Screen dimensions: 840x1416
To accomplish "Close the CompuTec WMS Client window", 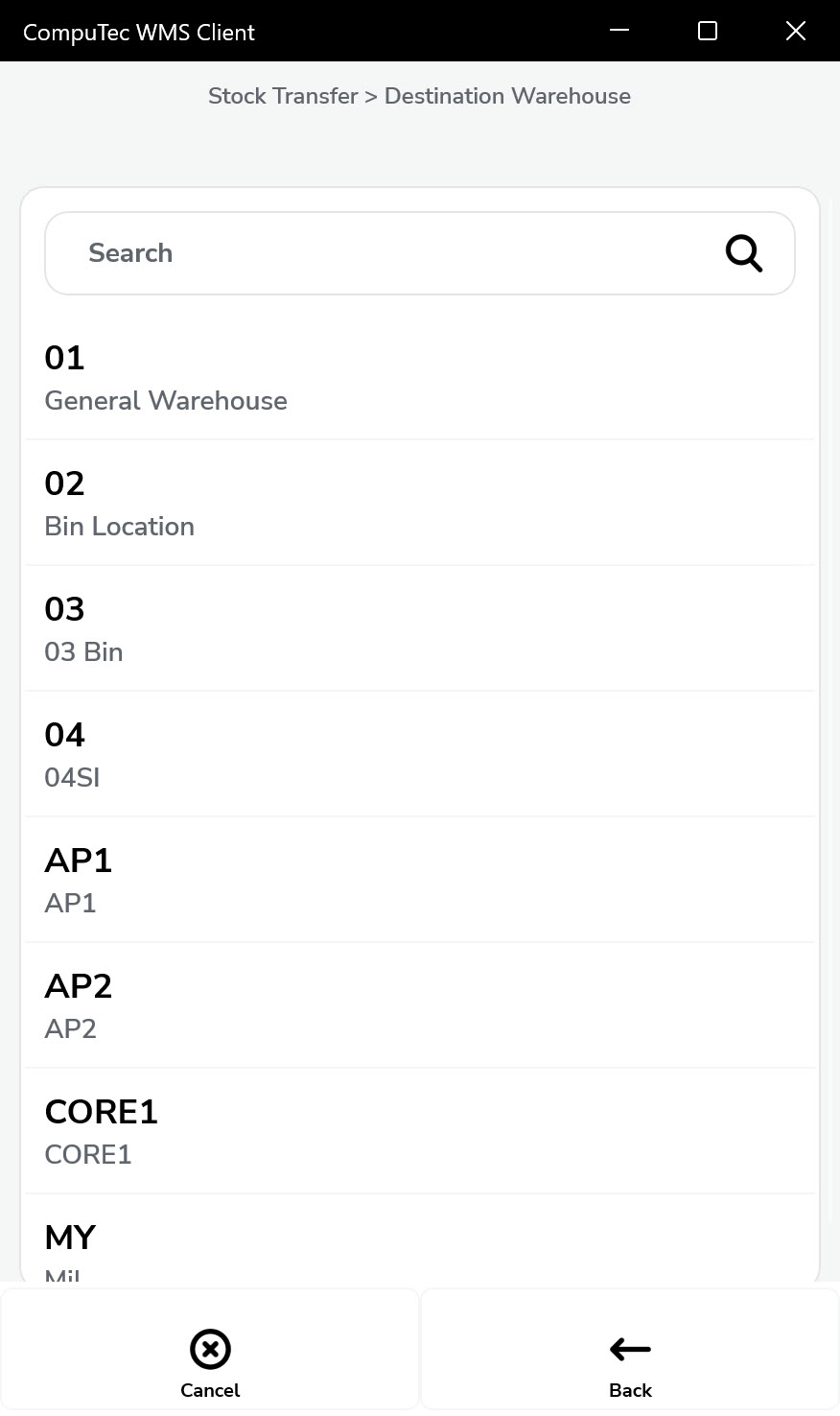I will pyautogui.click(x=795, y=31).
